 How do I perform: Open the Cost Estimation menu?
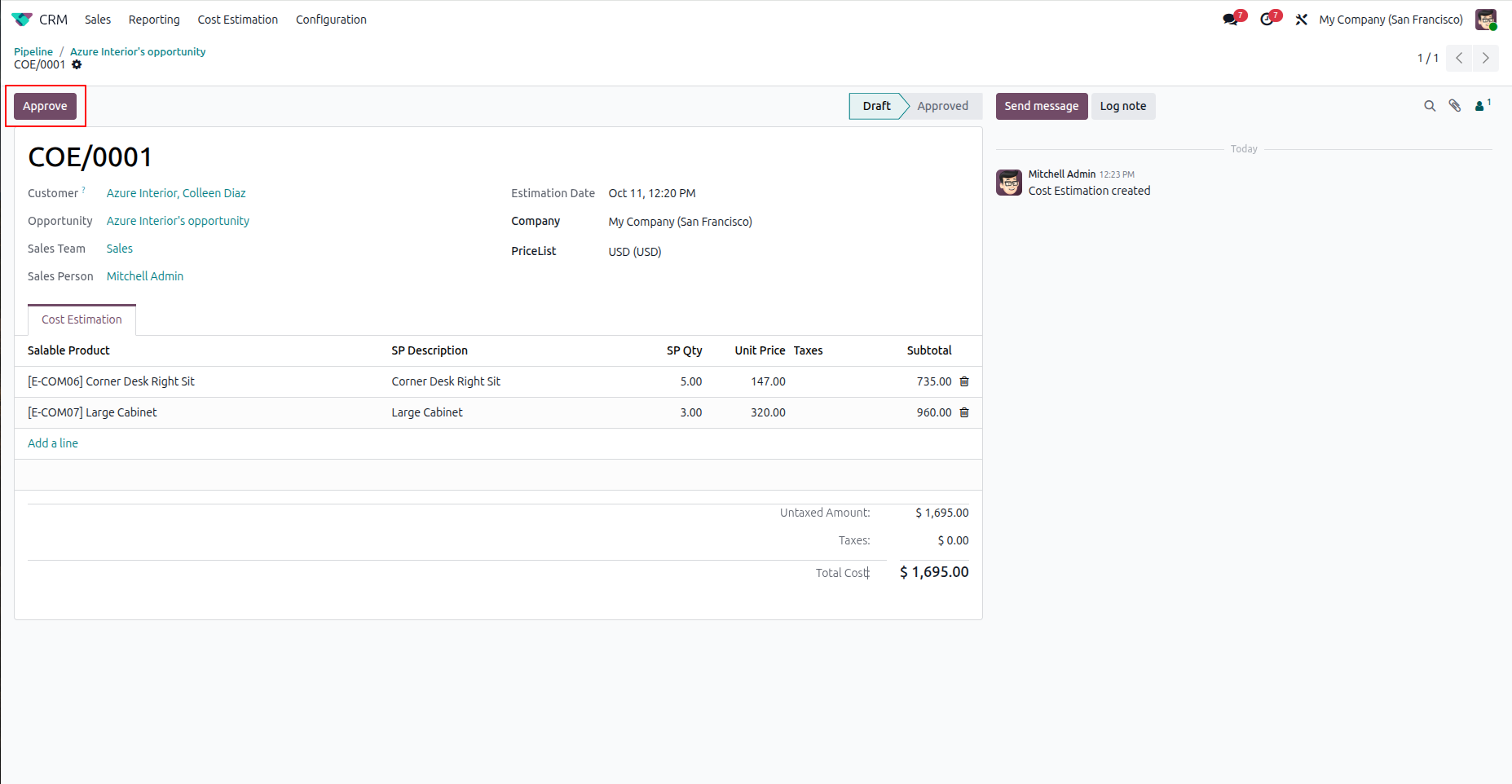click(237, 20)
